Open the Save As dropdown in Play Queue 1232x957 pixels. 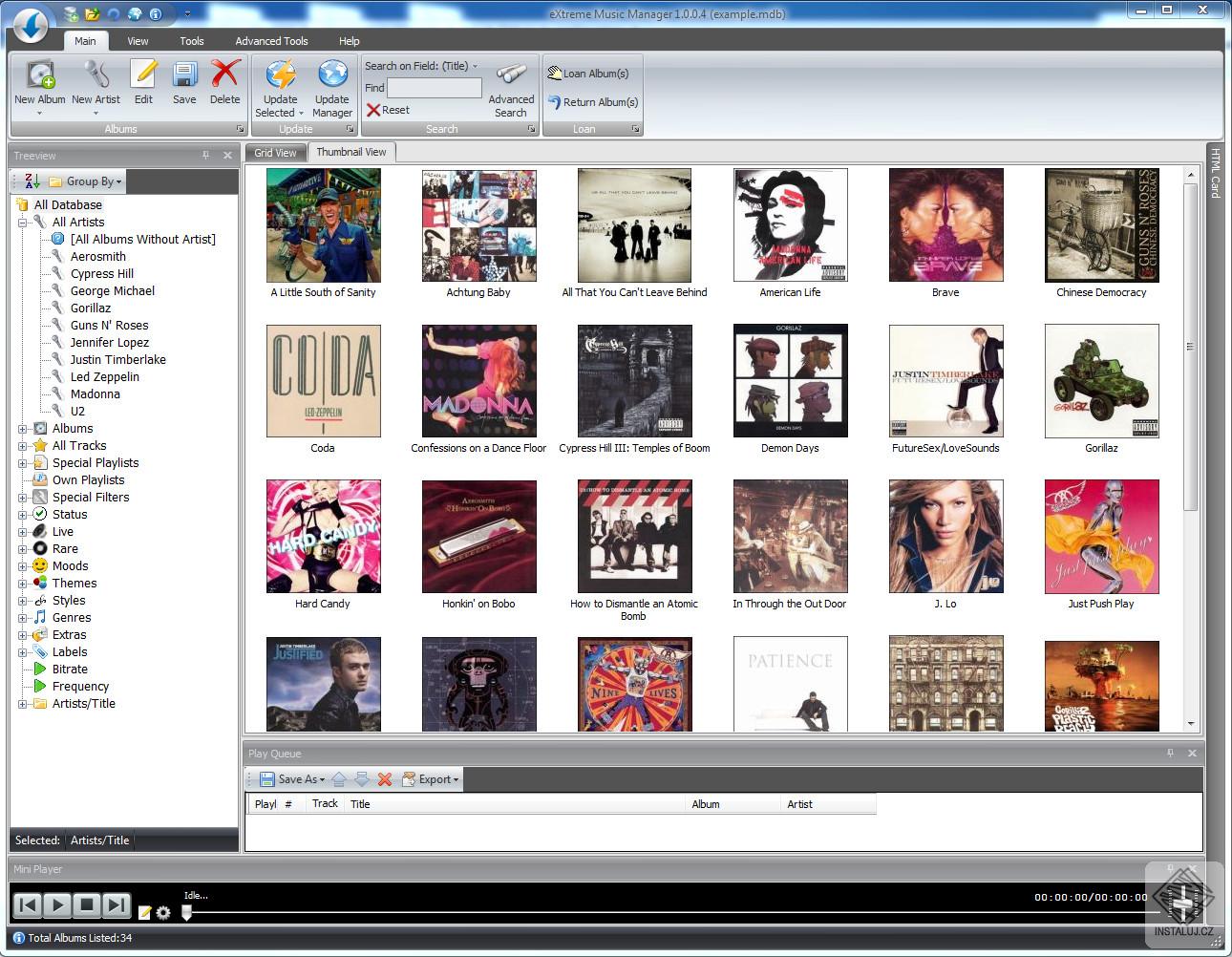tap(322, 780)
